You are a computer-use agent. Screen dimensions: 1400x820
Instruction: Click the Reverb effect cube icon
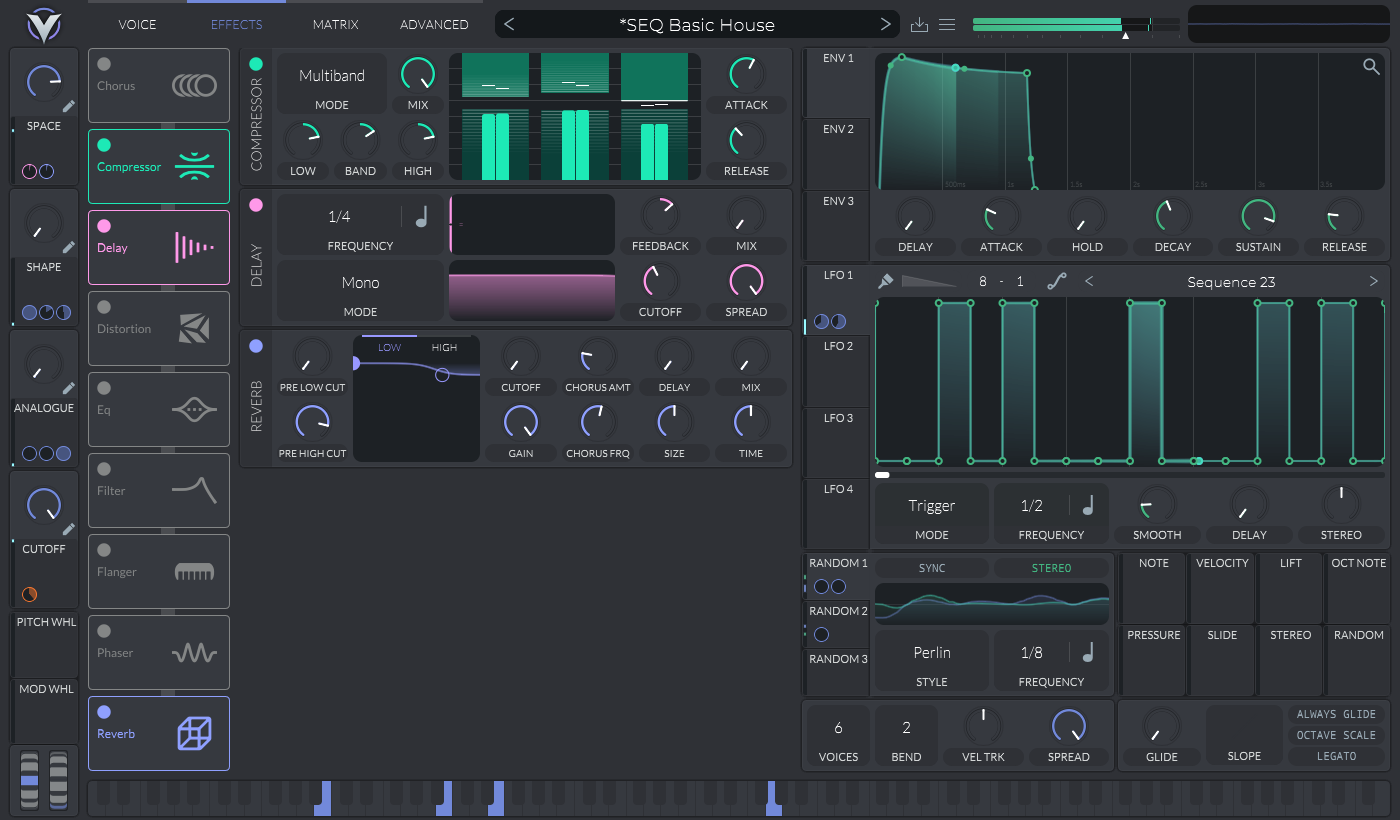(x=194, y=734)
